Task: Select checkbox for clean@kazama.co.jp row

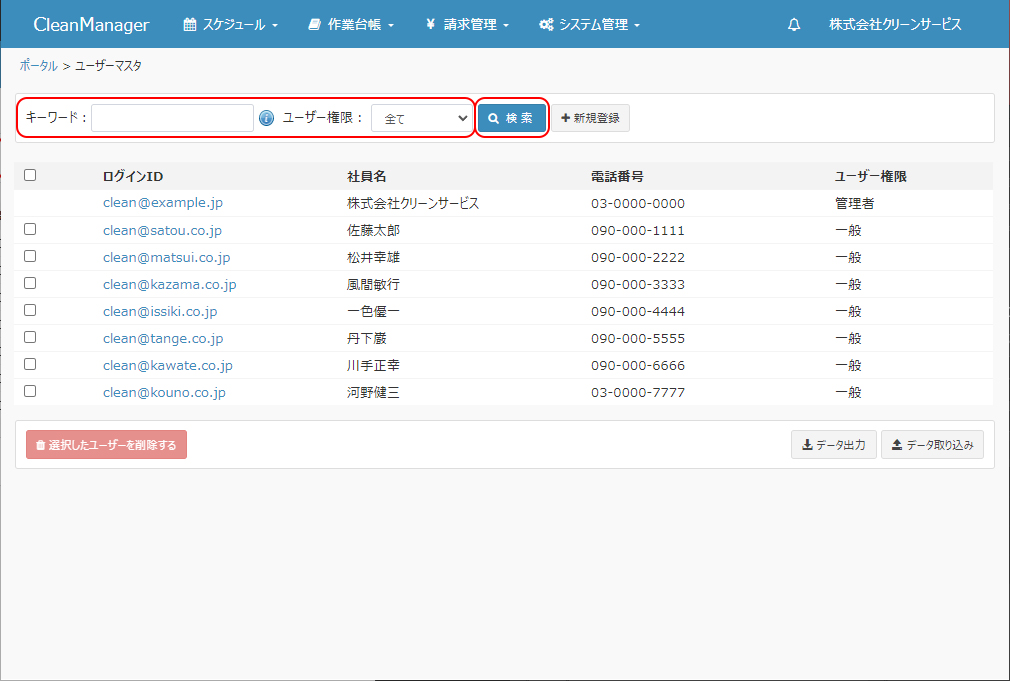Action: point(30,283)
